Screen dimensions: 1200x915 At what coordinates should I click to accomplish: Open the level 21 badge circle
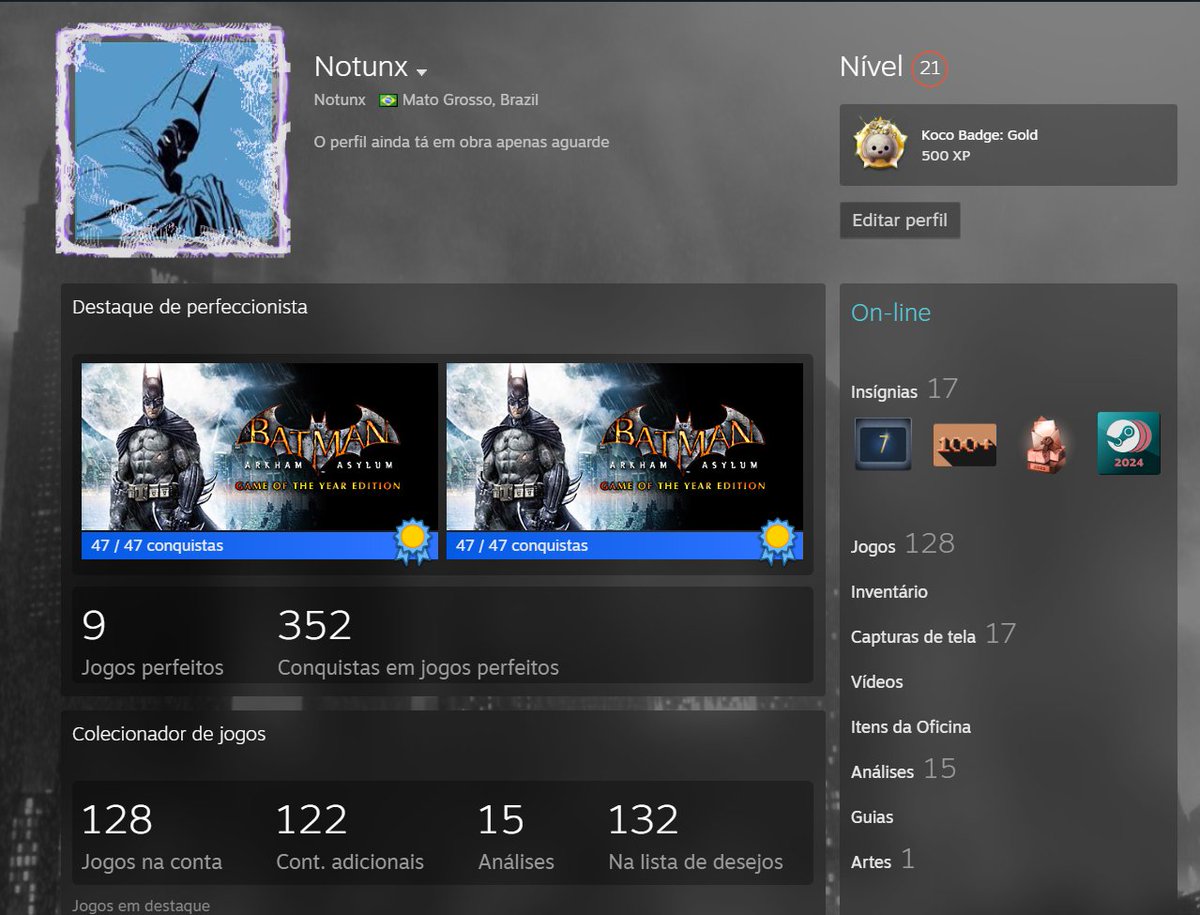click(x=930, y=68)
